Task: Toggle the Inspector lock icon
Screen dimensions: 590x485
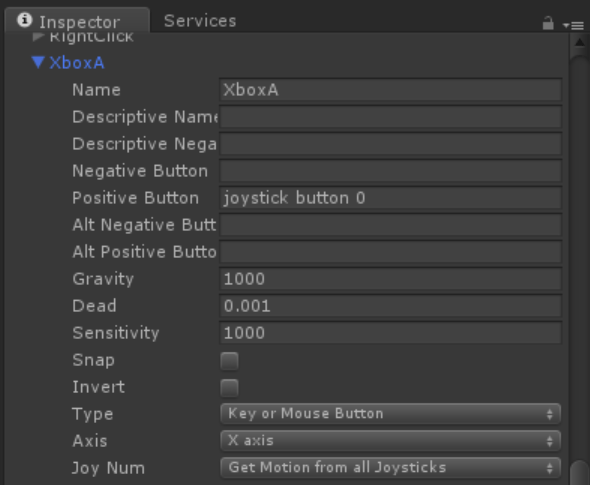Action: pyautogui.click(x=548, y=23)
